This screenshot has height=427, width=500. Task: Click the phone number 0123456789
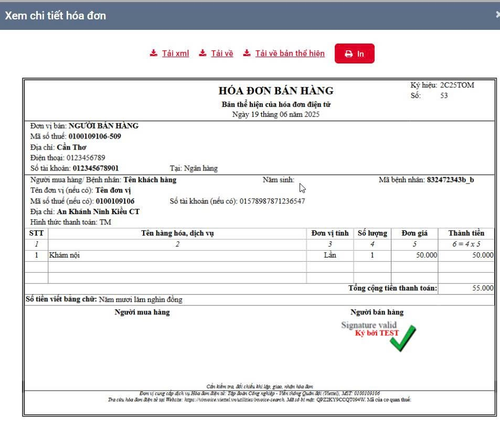pos(86,157)
